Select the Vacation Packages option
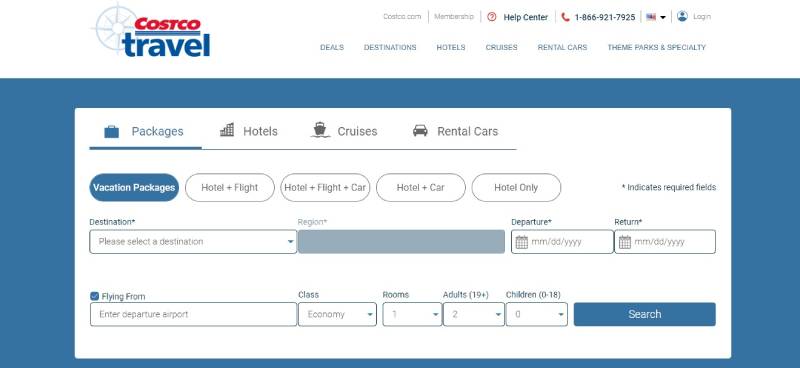Viewport: 800px width, 368px height. point(134,188)
